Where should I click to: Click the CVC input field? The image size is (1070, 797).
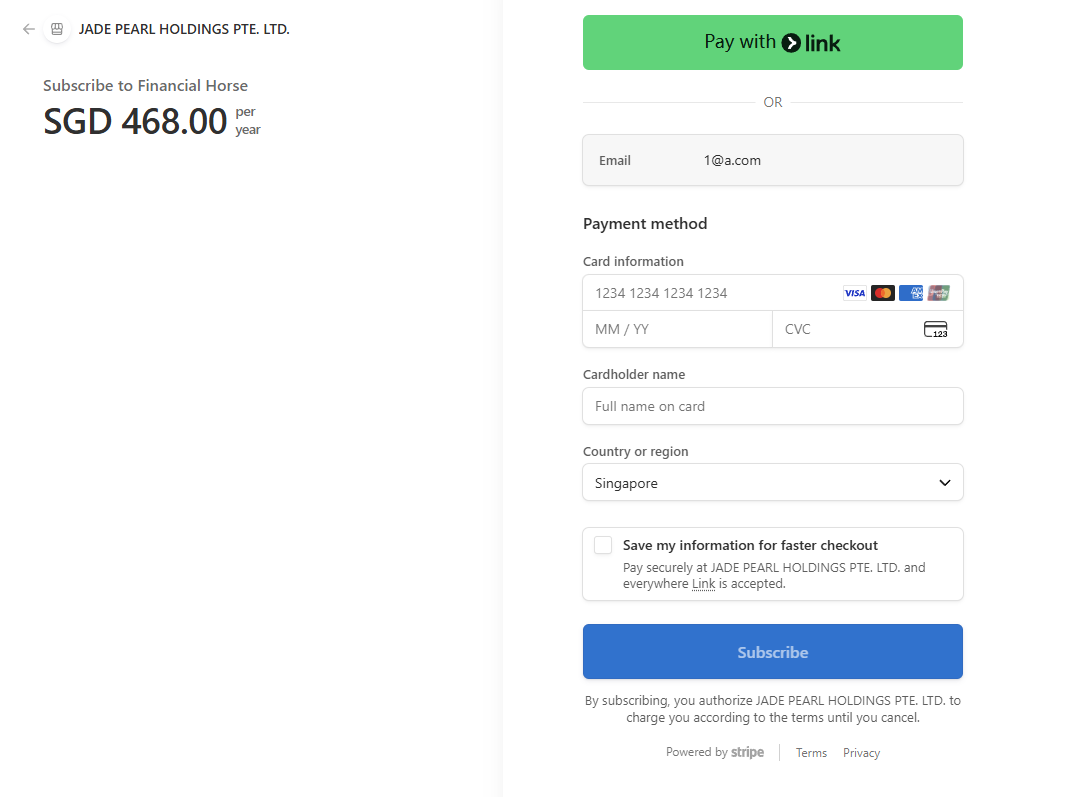[845, 329]
